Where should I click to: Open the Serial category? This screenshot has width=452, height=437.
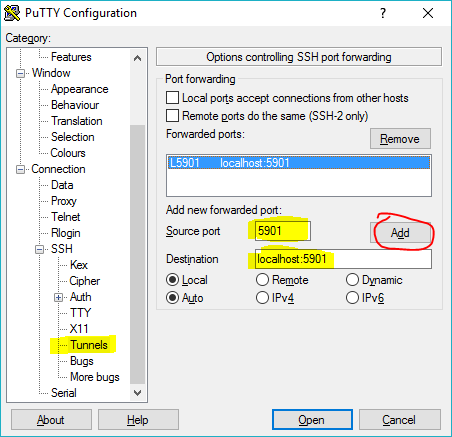[64, 393]
